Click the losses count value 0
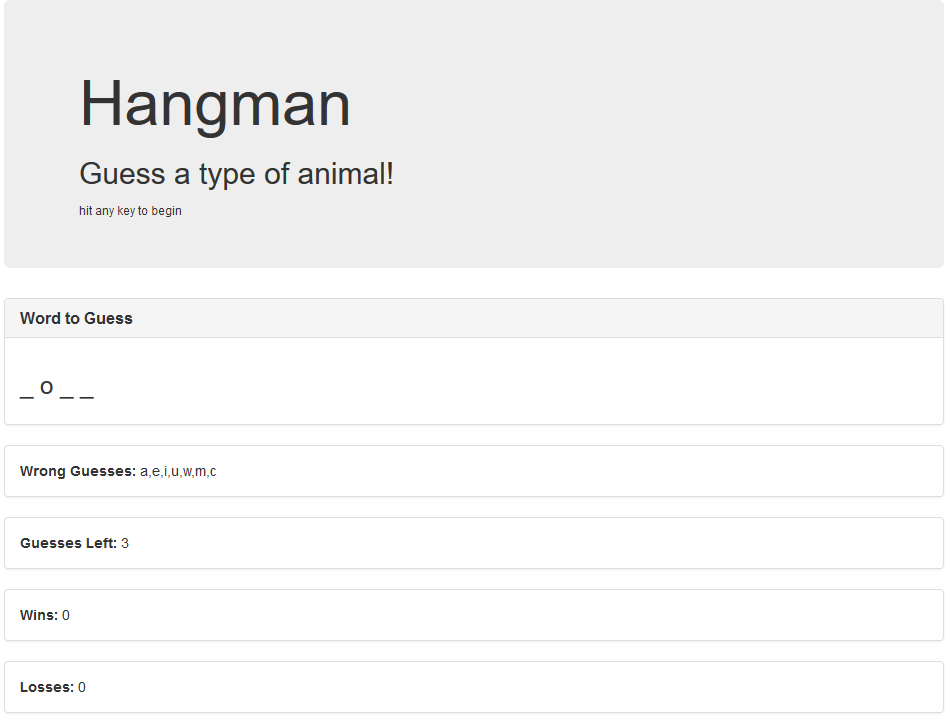 click(82, 687)
